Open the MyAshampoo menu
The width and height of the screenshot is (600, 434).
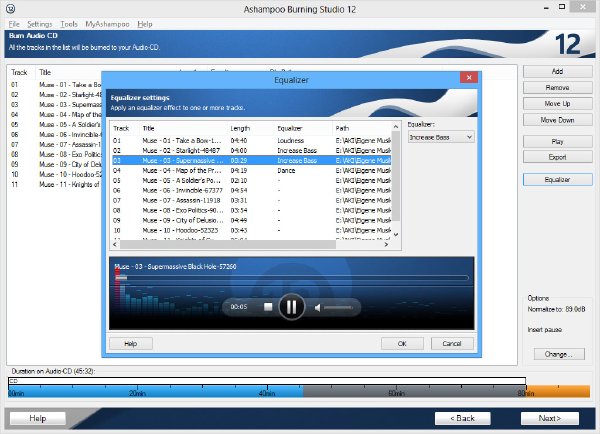[107, 24]
